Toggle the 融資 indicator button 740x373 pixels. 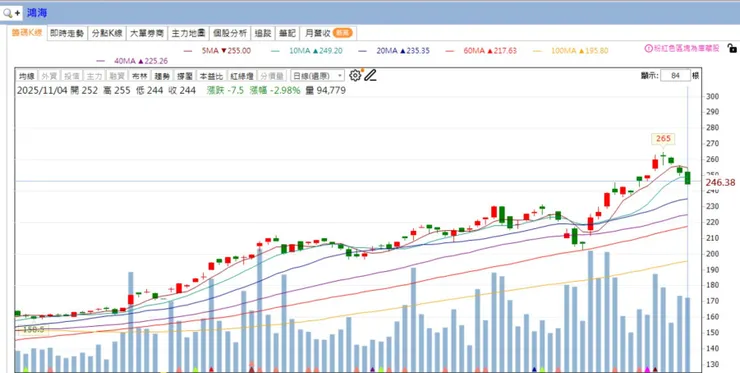point(117,76)
